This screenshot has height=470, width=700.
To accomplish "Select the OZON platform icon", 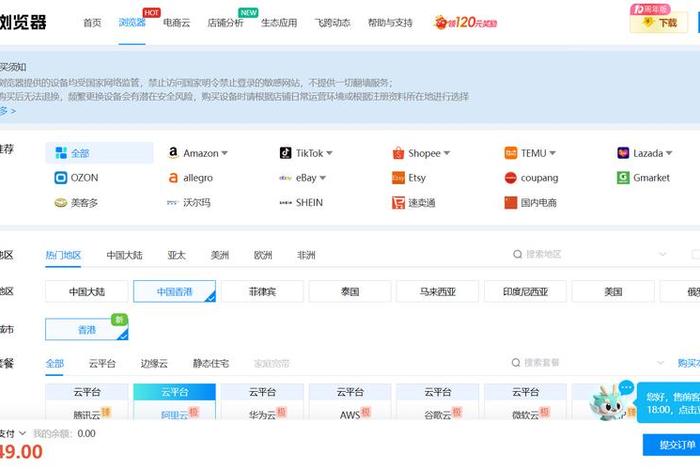I will coord(61,178).
